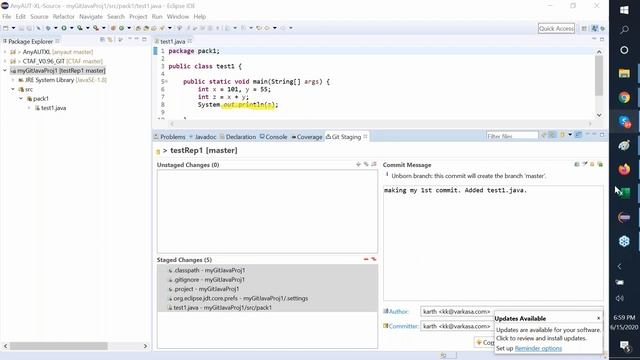This screenshot has width=640, height=360.
Task: Click the Filter files input box
Action: point(512,136)
